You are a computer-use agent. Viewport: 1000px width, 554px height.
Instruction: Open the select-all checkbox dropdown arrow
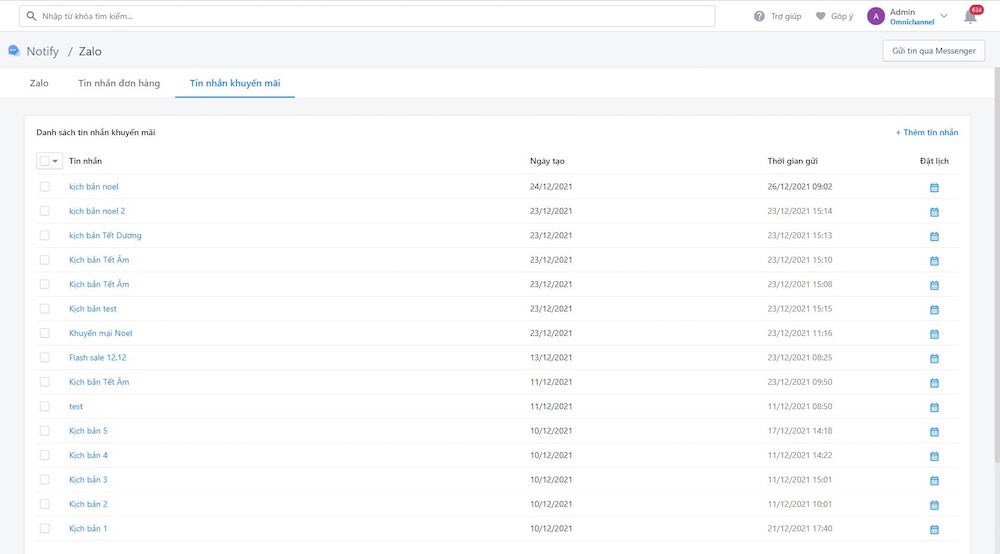point(56,161)
